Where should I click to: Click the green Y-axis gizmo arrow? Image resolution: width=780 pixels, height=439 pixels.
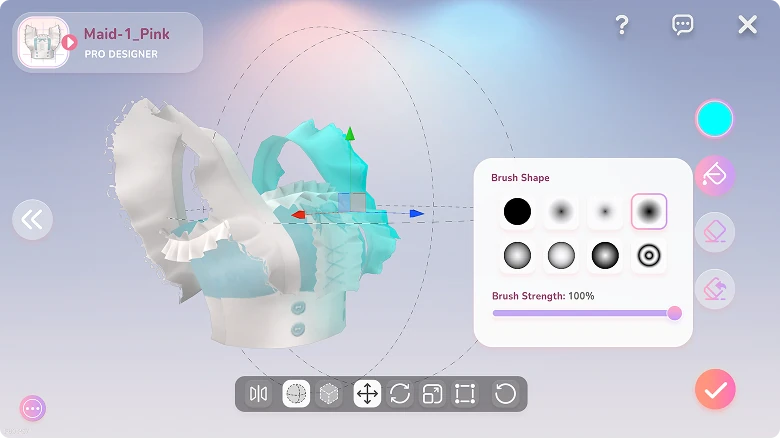pyautogui.click(x=350, y=134)
